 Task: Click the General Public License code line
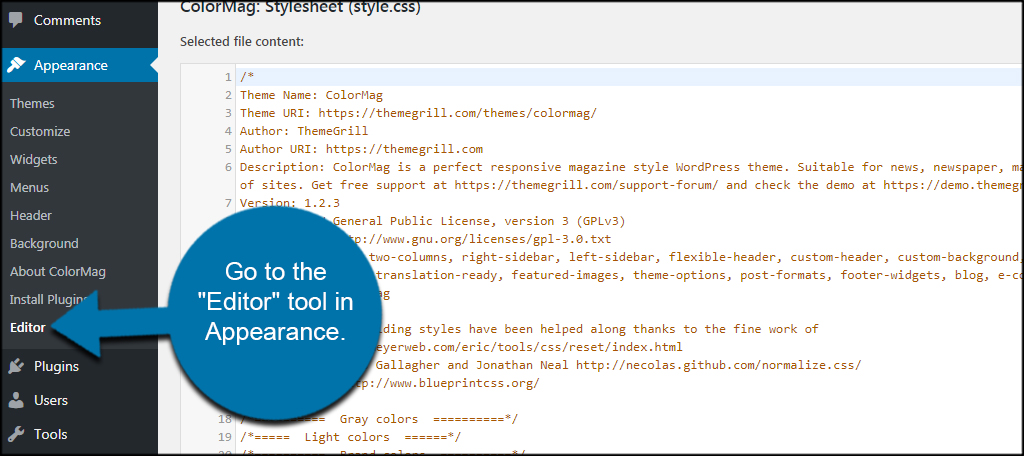click(479, 221)
